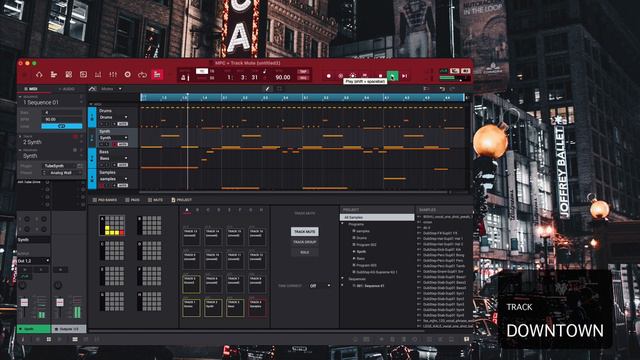Toggle the blue Loop switch for sequence

pyautogui.click(x=62, y=126)
